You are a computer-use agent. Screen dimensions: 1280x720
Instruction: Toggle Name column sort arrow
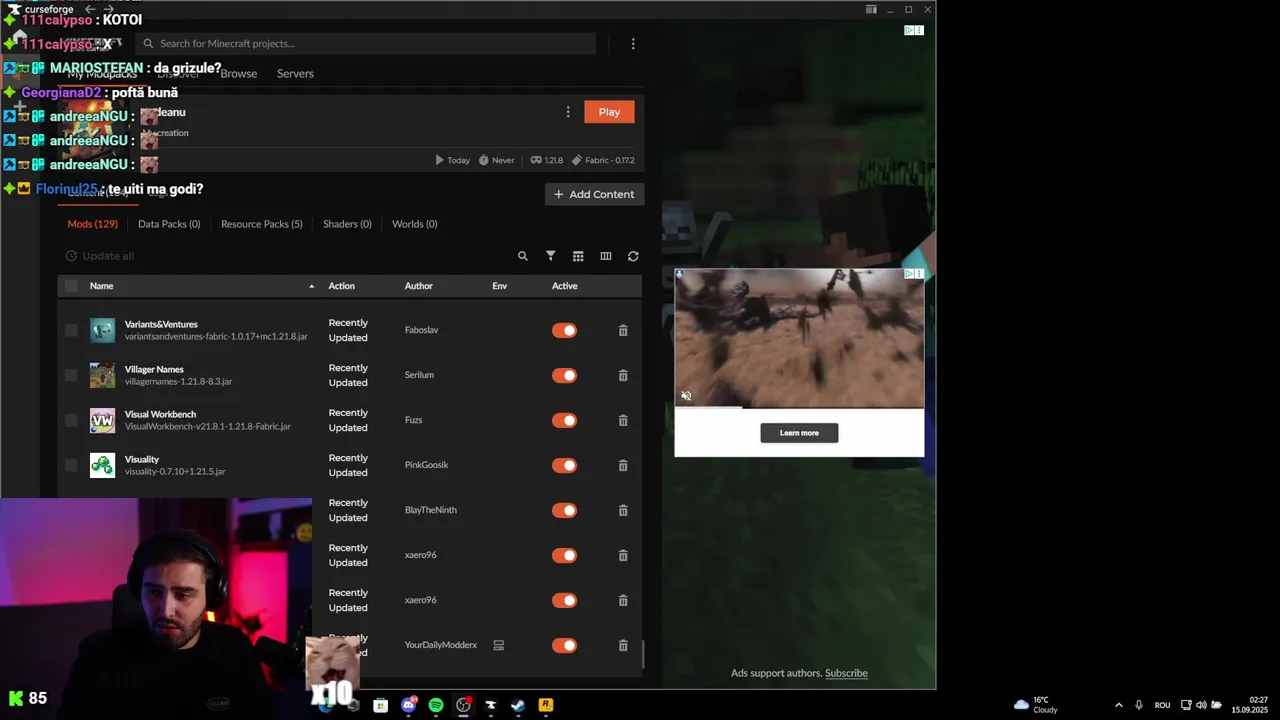pos(311,286)
